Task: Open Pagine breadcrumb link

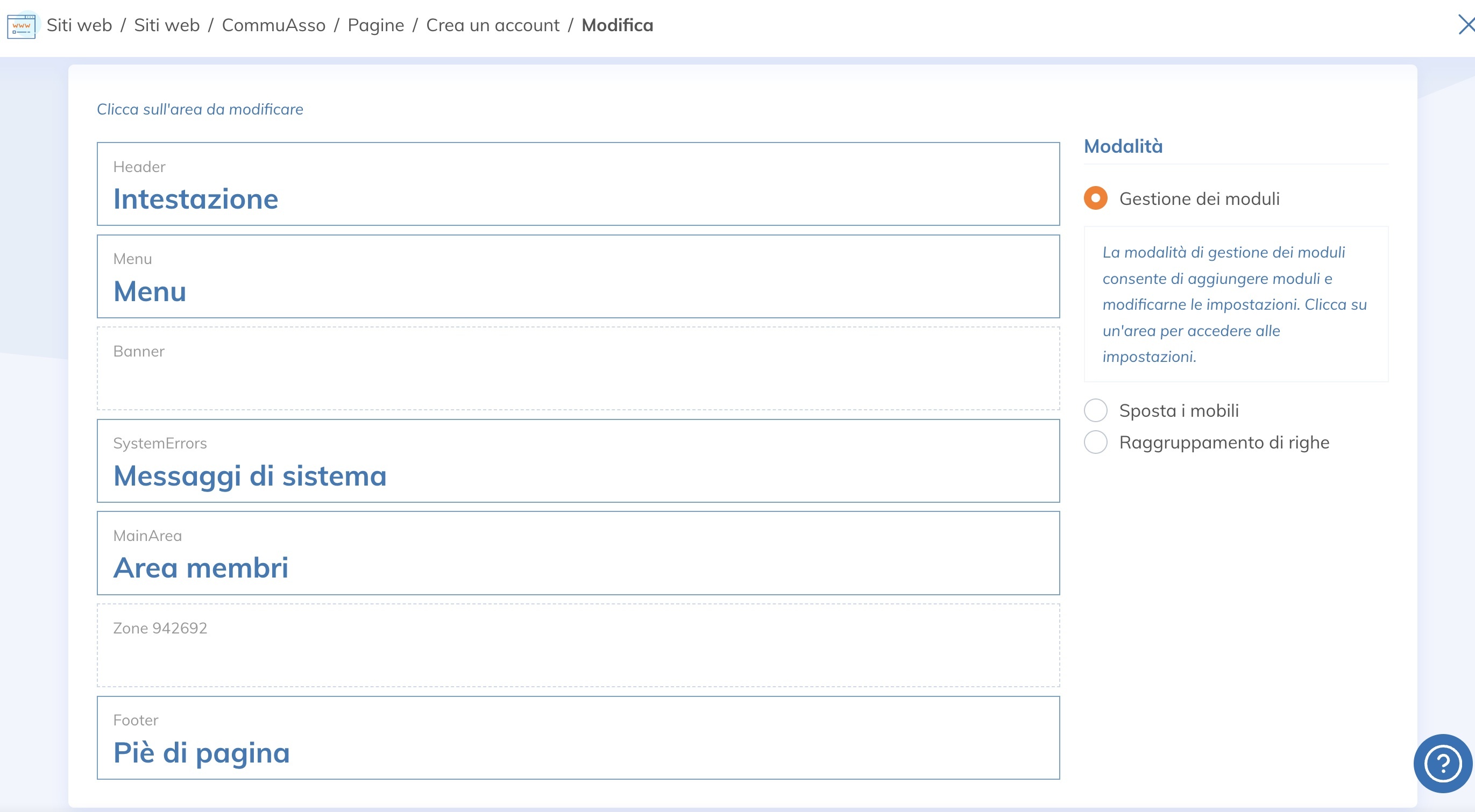Action: coord(375,25)
